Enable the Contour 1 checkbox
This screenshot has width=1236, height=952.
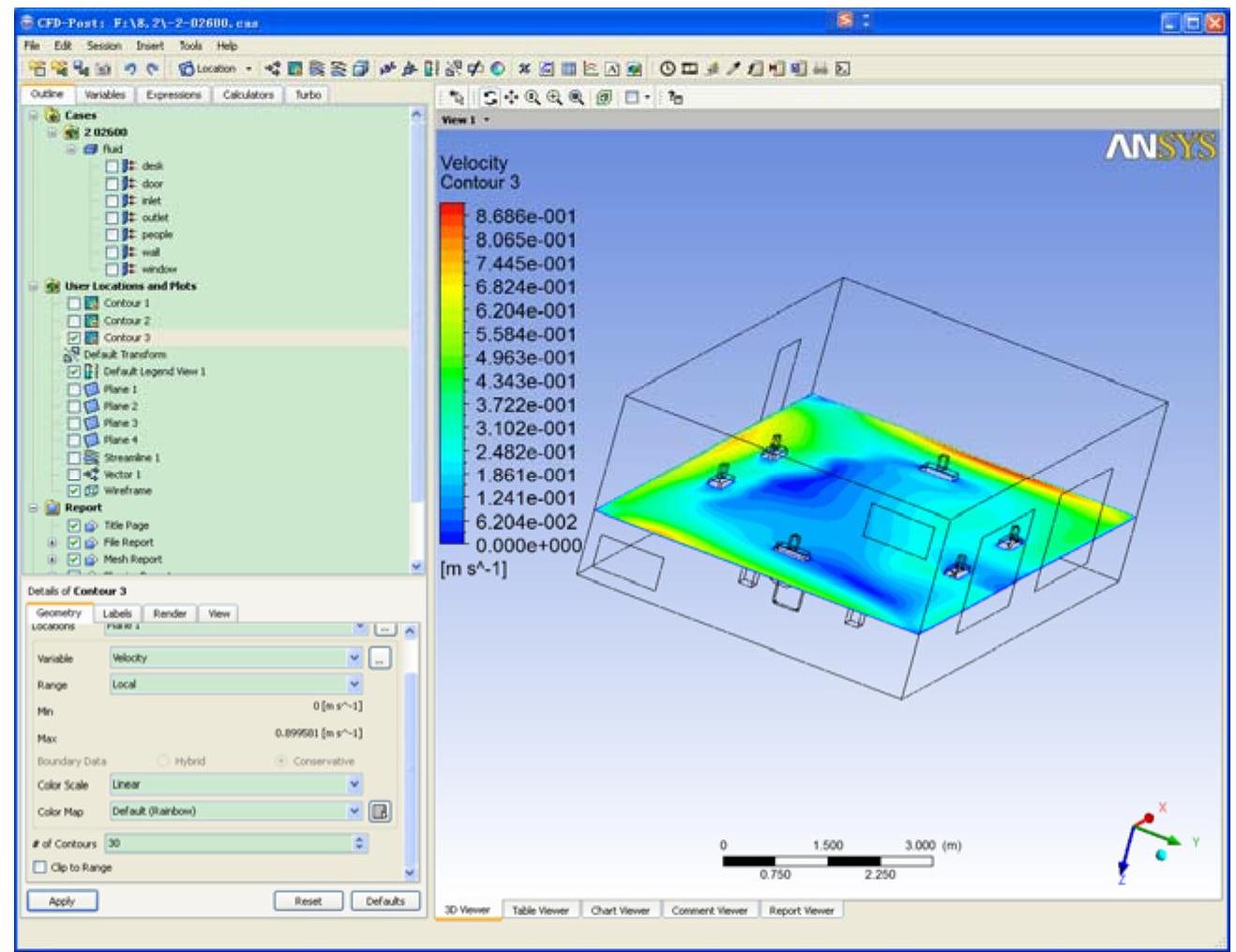click(x=74, y=303)
